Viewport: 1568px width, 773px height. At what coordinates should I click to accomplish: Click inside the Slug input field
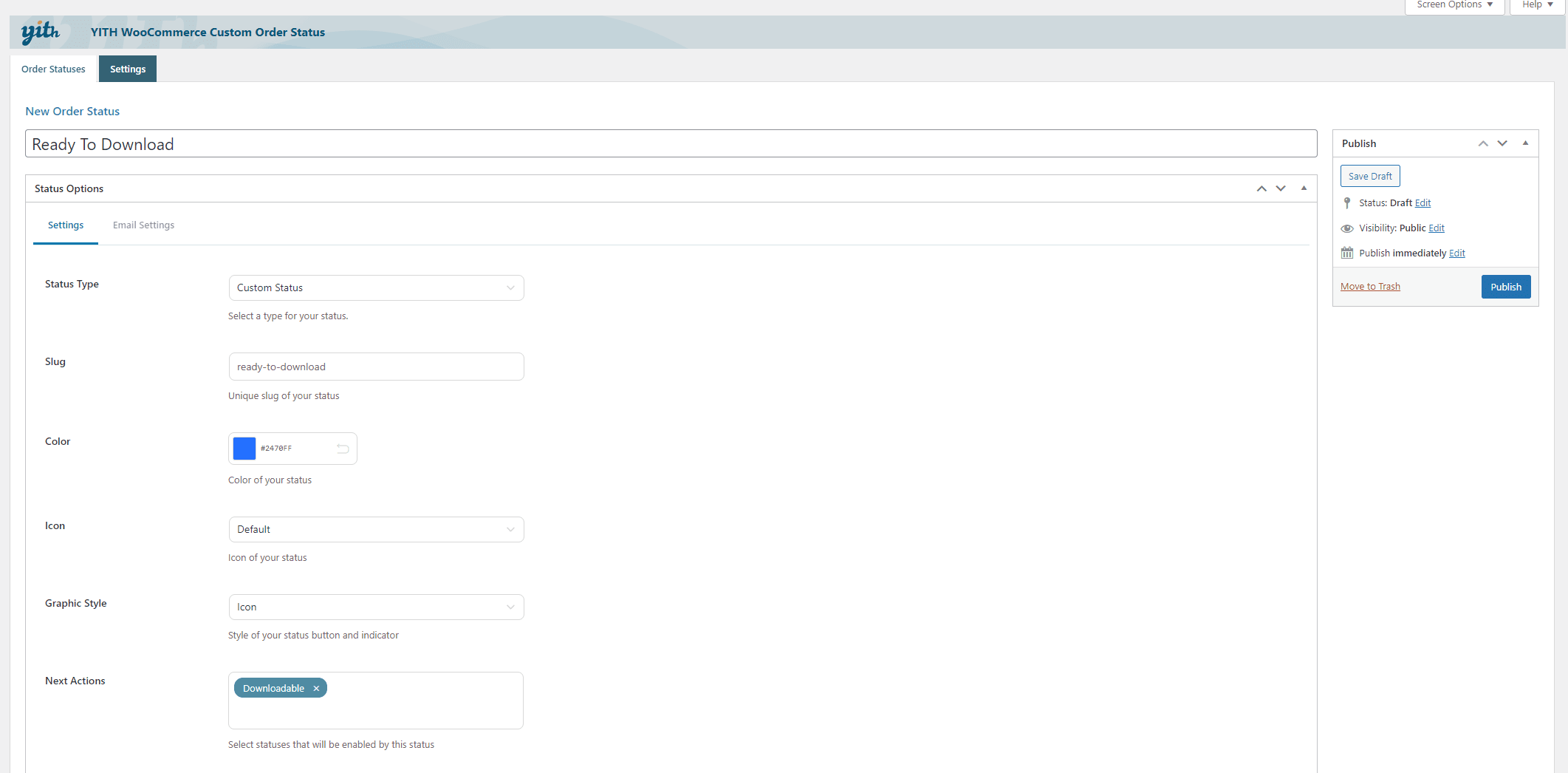point(376,367)
